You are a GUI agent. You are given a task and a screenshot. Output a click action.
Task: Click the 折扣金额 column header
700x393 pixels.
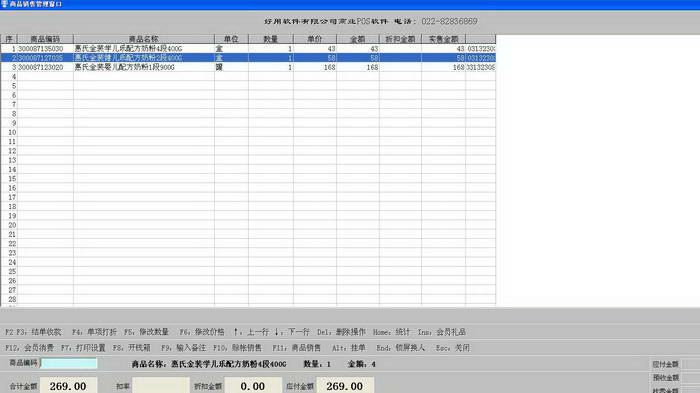[x=400, y=39]
